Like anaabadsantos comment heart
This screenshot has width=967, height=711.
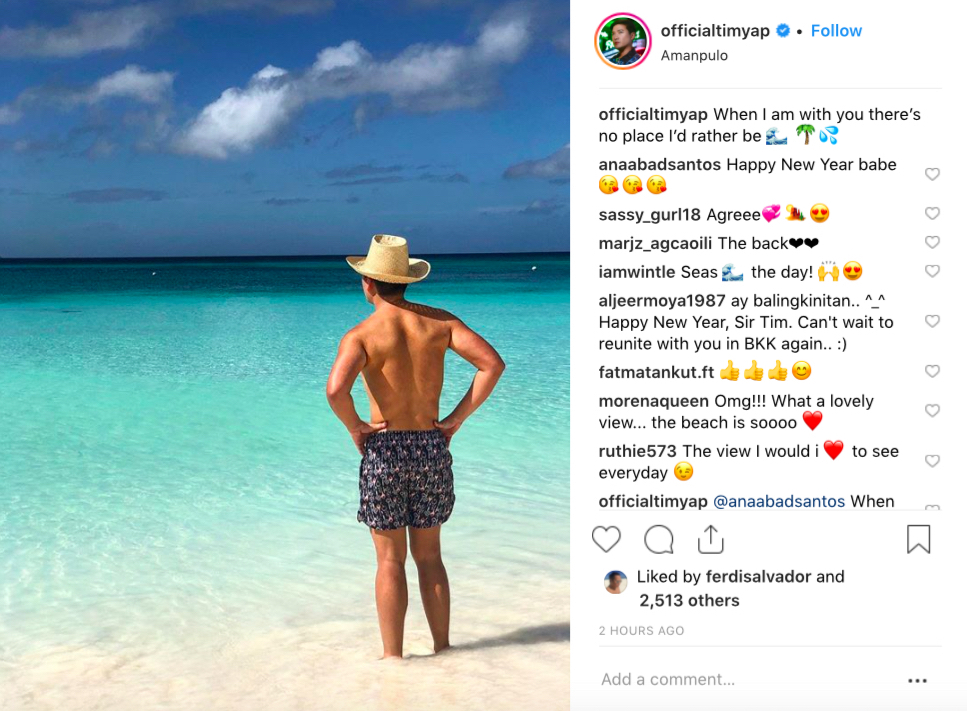[x=932, y=174]
